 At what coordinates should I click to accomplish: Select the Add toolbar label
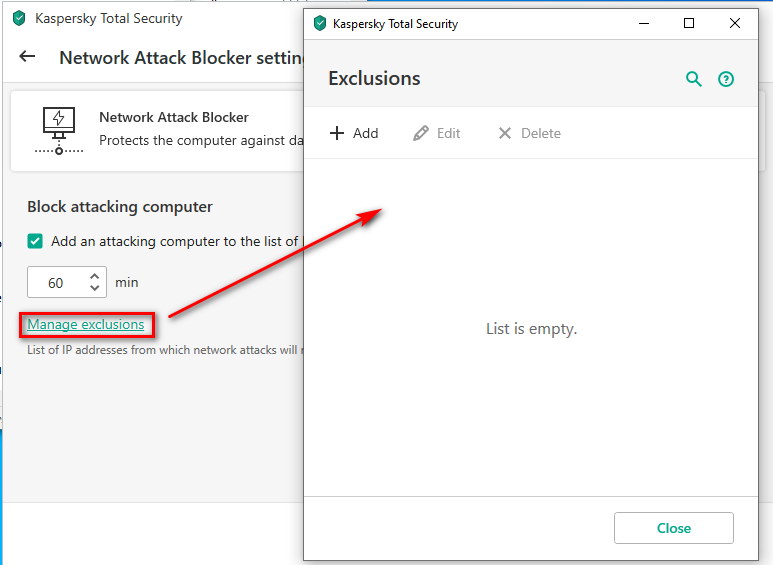[365, 133]
